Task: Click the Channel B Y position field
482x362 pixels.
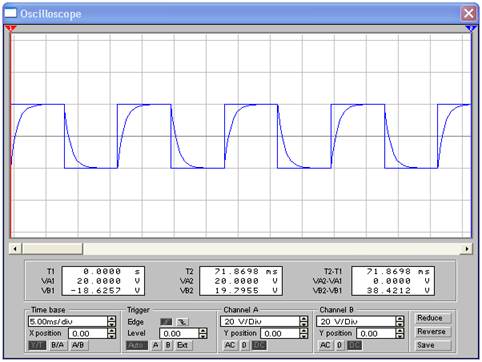Action: tap(376, 334)
